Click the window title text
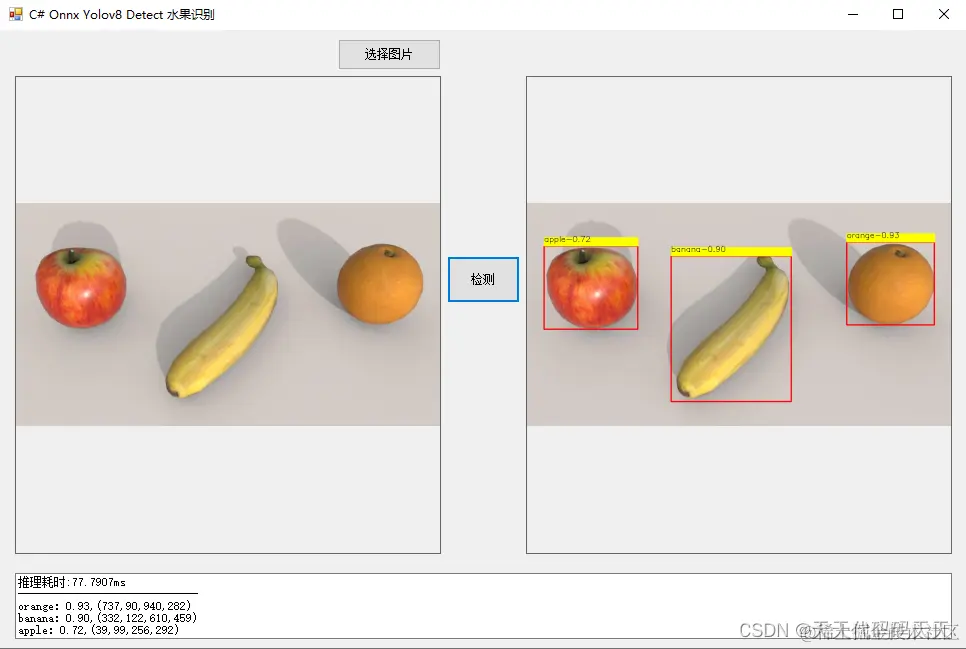The image size is (966, 649). (122, 14)
